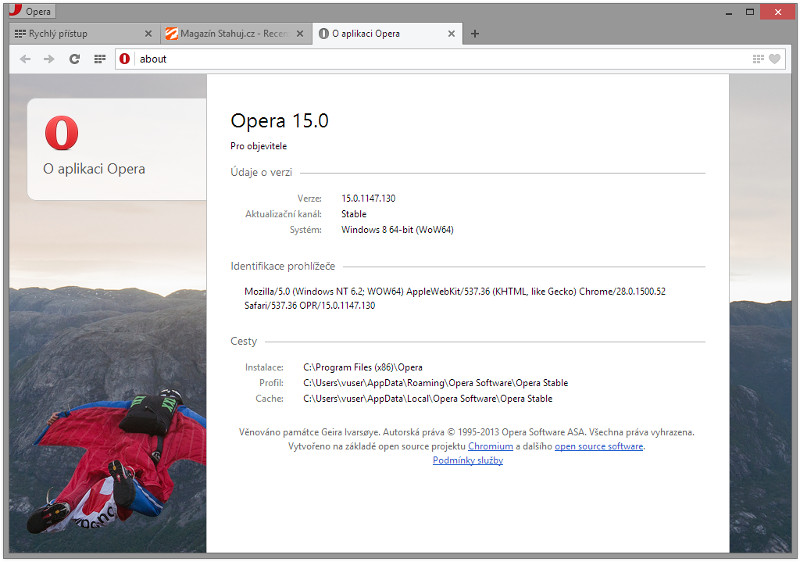Click the Profil path with AppData\Roaming
Screen dimensions: 800x562
pos(436,383)
